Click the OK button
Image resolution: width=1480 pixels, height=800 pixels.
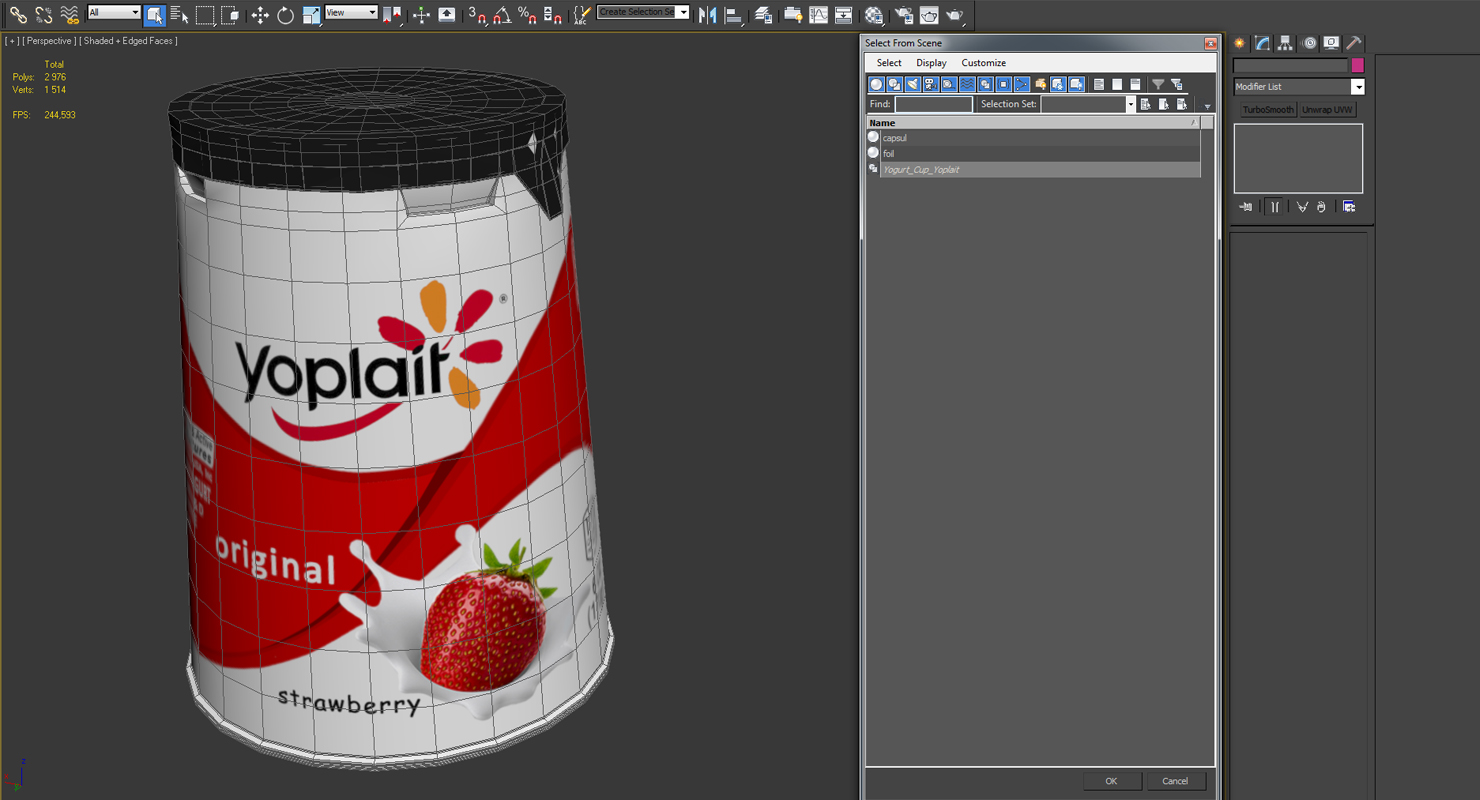pos(1110,781)
